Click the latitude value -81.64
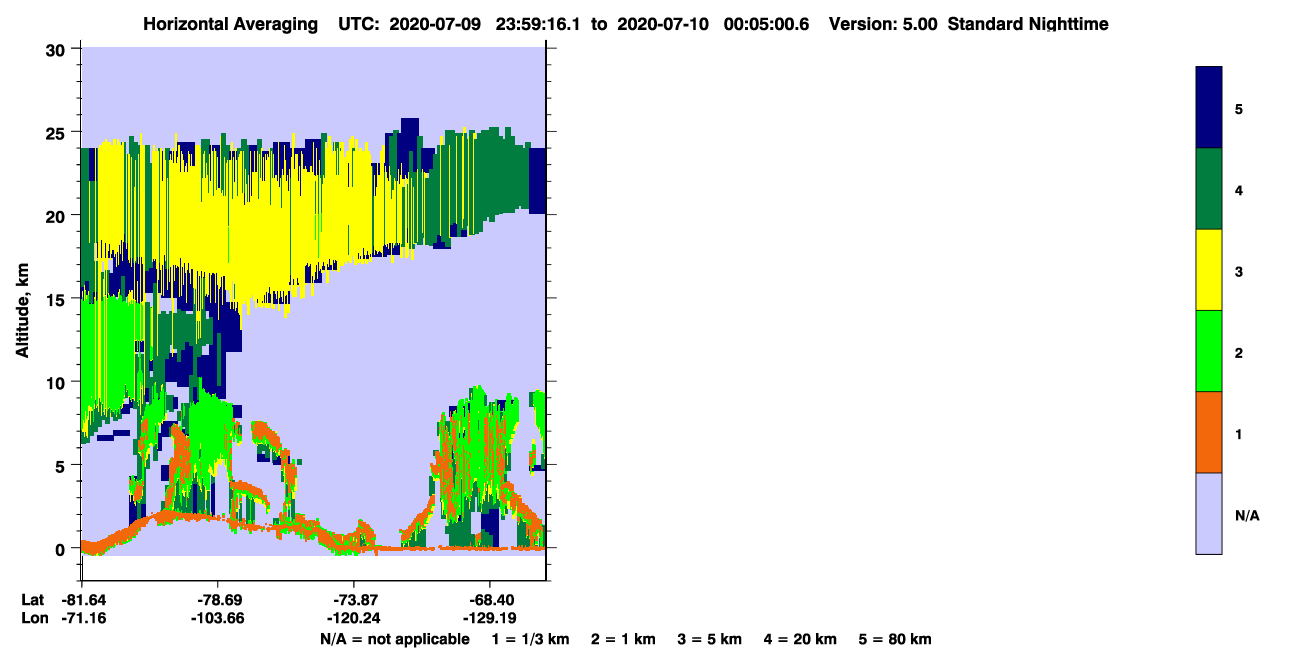Viewport: 1300px width, 667px height. pos(82,600)
